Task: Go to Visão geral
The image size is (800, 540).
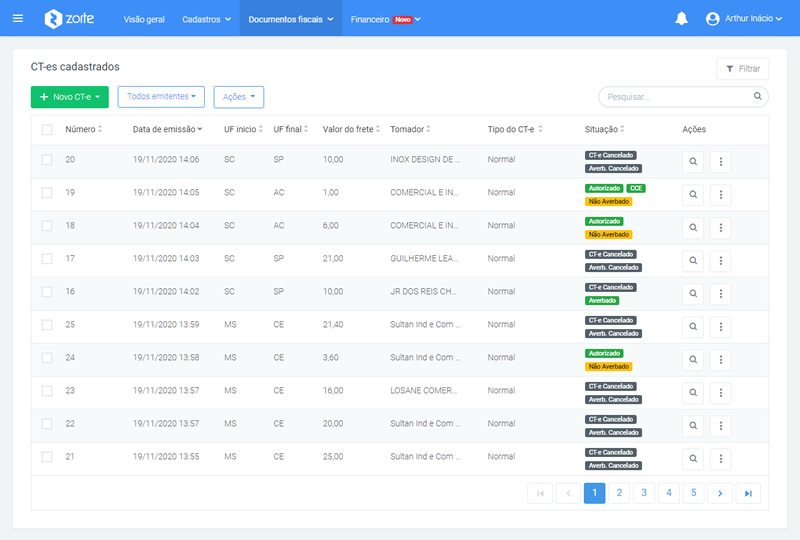Action: [x=144, y=19]
